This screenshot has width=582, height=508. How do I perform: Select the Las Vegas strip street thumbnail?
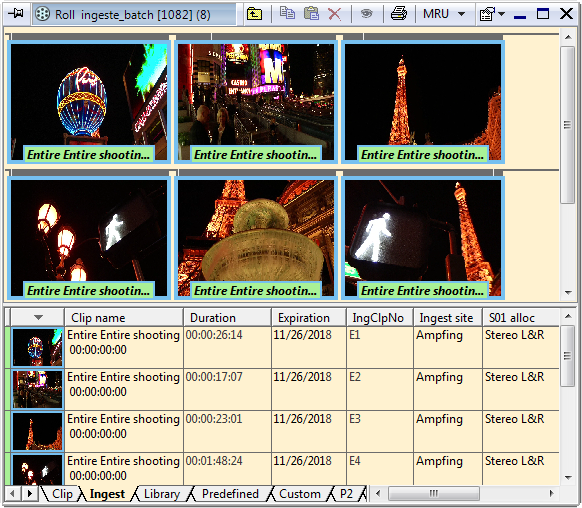tap(256, 102)
